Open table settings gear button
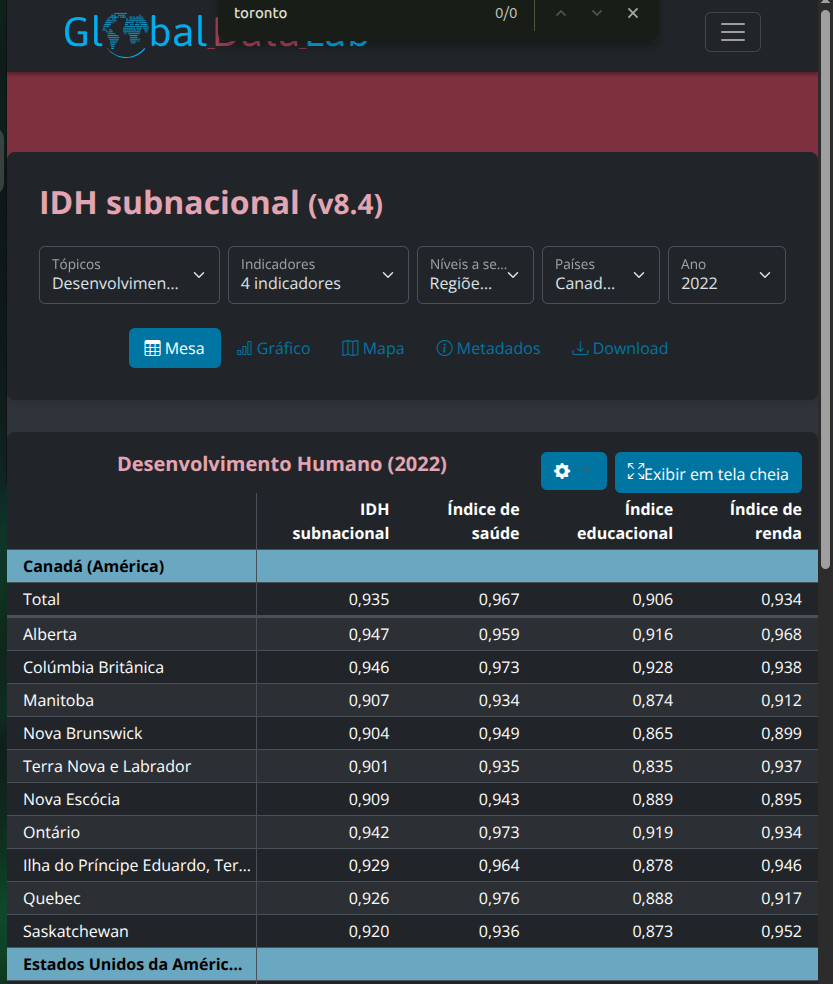Viewport: 833px width, 984px height. 573,472
